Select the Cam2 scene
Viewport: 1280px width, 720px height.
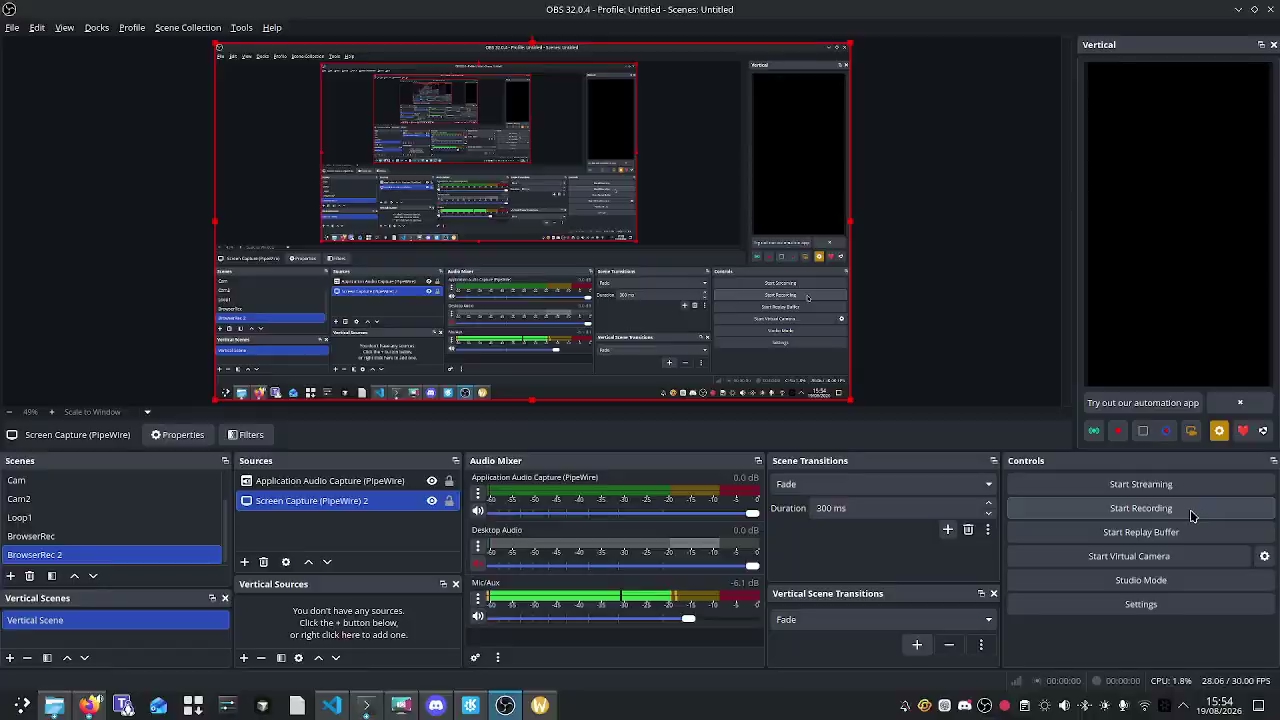click(113, 499)
